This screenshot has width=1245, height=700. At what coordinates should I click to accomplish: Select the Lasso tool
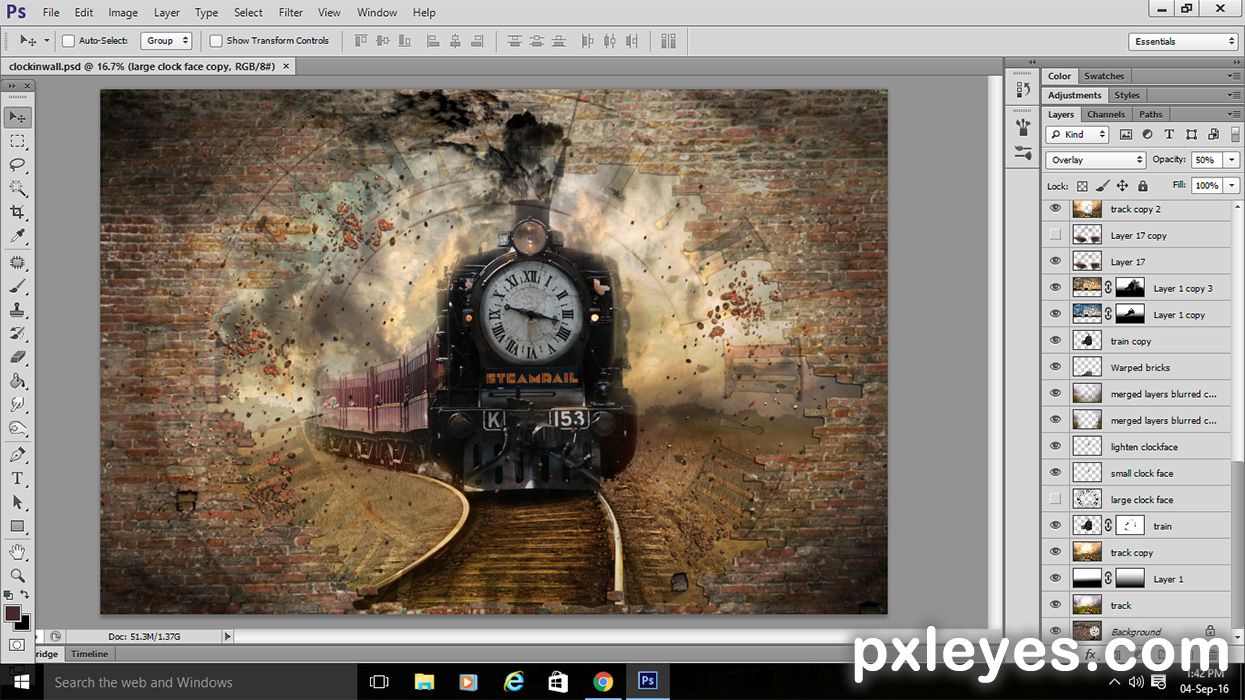(x=18, y=165)
